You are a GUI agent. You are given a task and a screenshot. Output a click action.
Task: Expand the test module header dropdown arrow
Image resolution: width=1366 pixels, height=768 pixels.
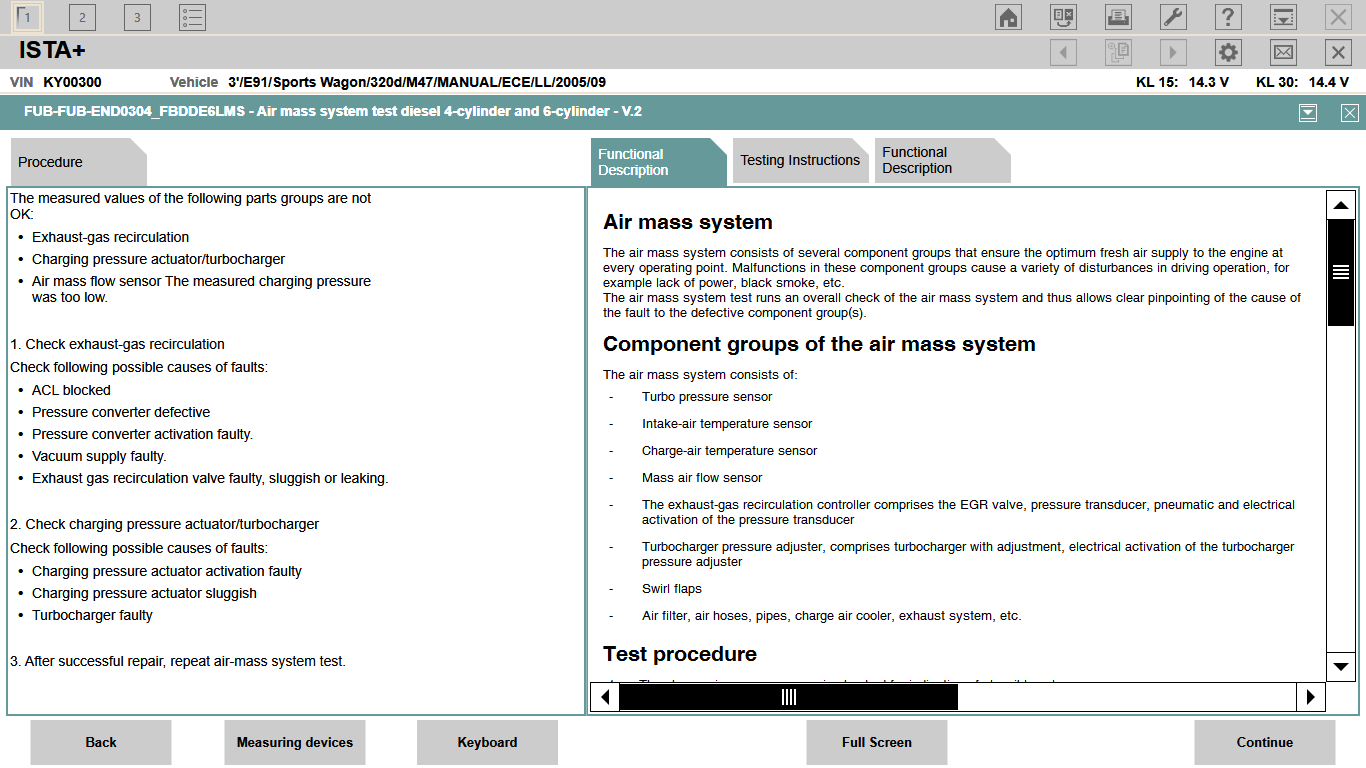(x=1308, y=113)
